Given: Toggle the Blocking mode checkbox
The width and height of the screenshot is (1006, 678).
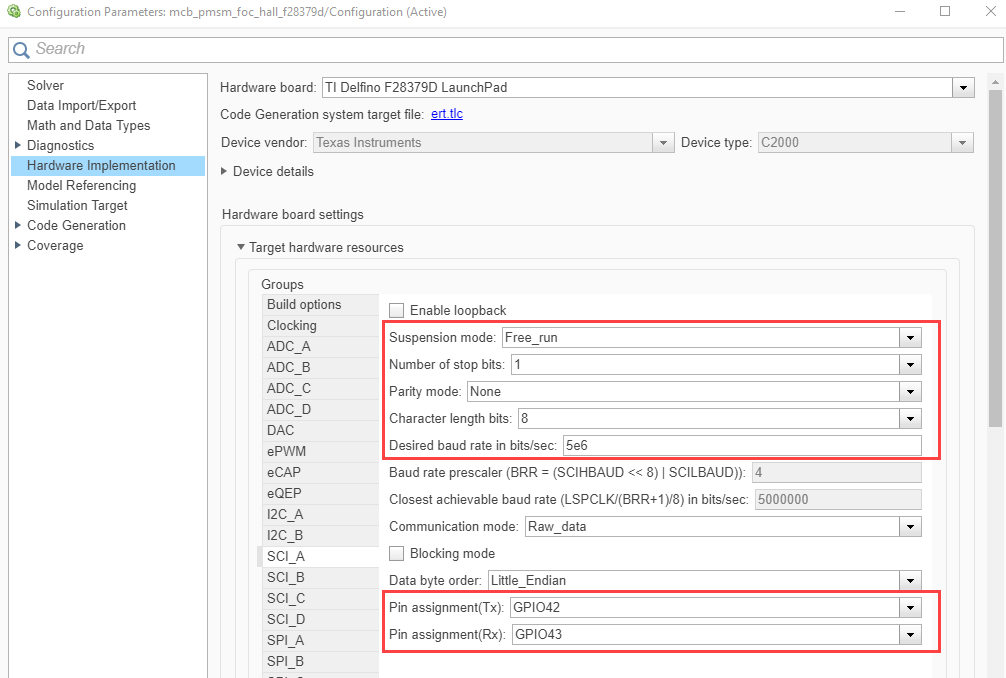Looking at the screenshot, I should [397, 553].
